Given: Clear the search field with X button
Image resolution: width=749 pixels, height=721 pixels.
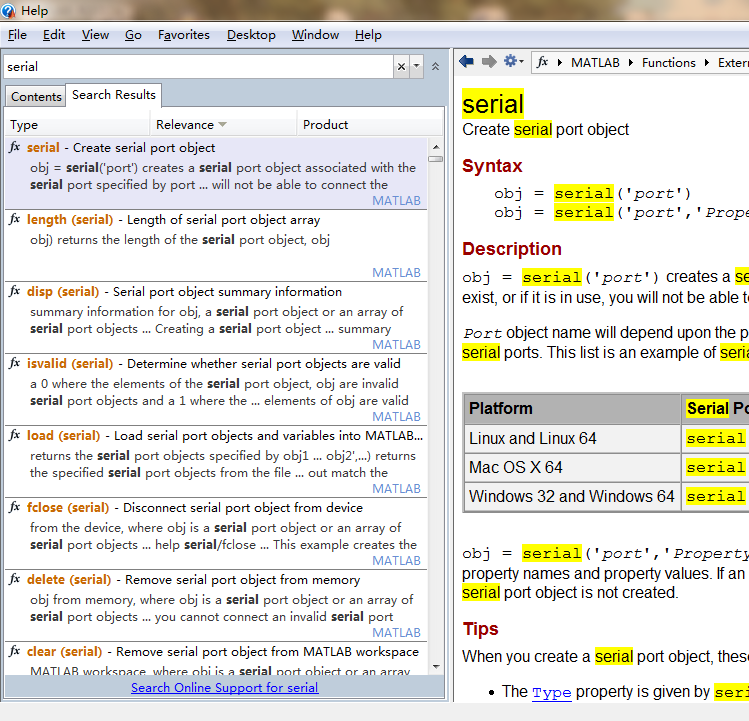Looking at the screenshot, I should (402, 67).
